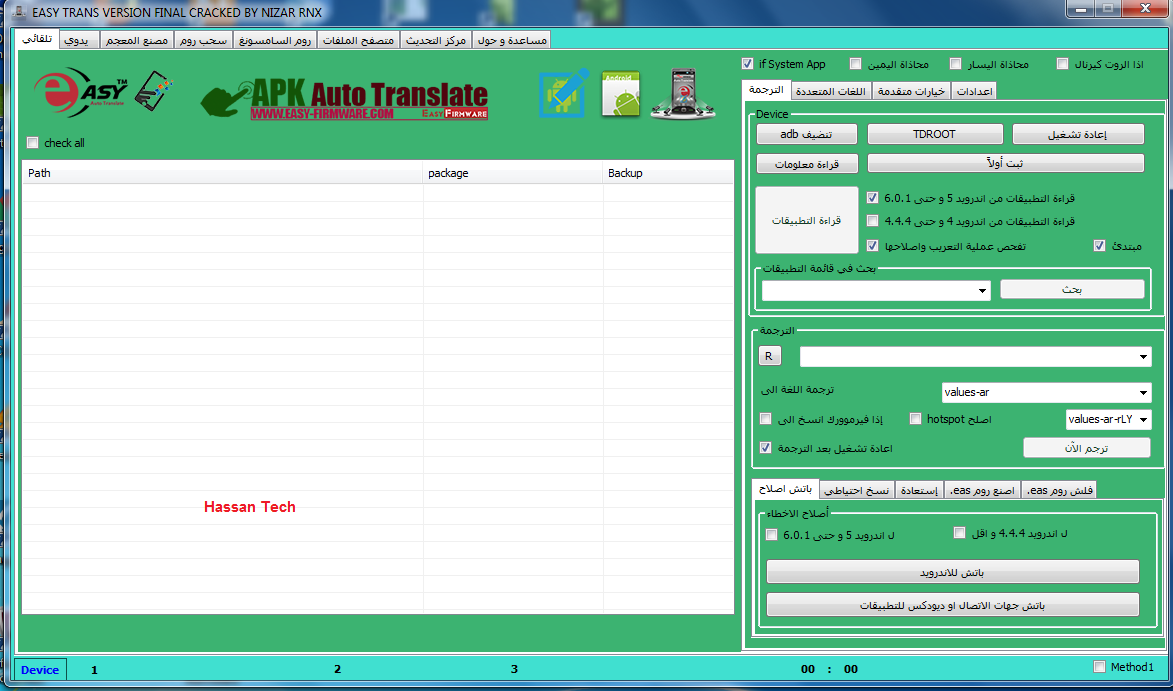Select the باتش اصلاح tab
The height and width of the screenshot is (691, 1173).
(786, 488)
